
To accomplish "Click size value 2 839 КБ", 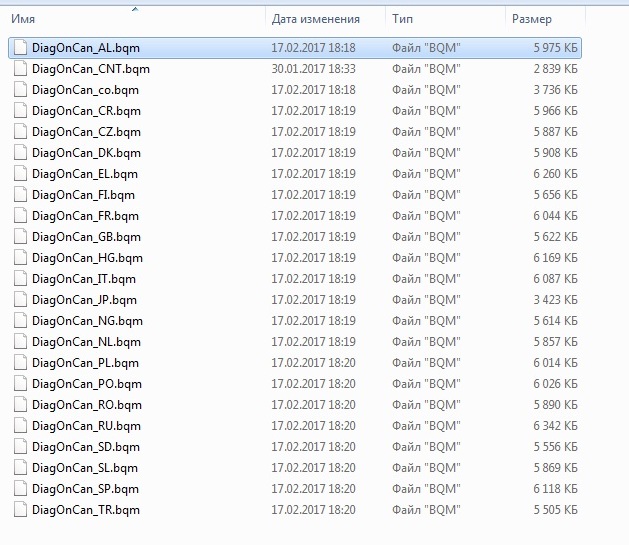I will click(x=556, y=69).
